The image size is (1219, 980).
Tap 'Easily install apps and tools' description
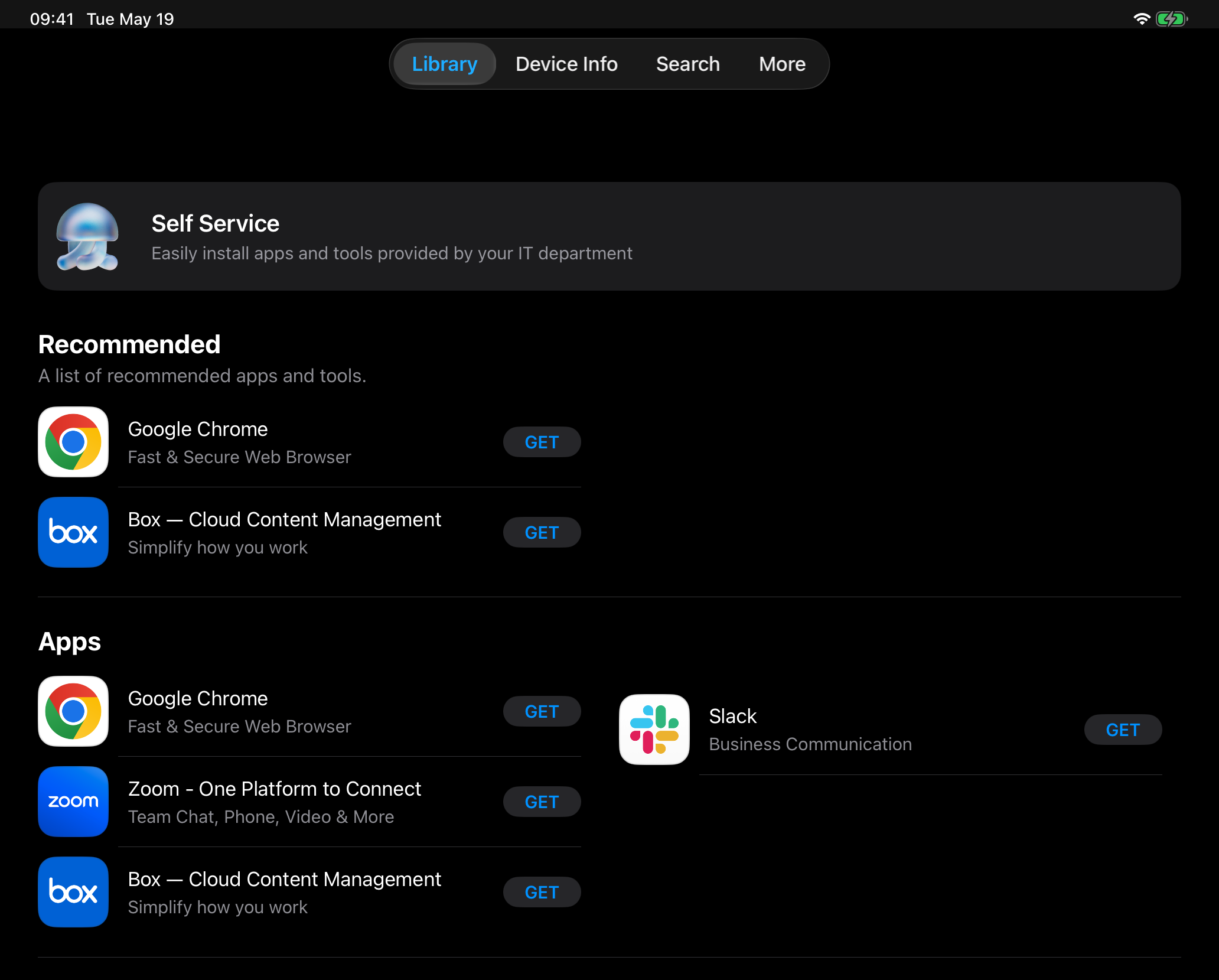point(392,253)
